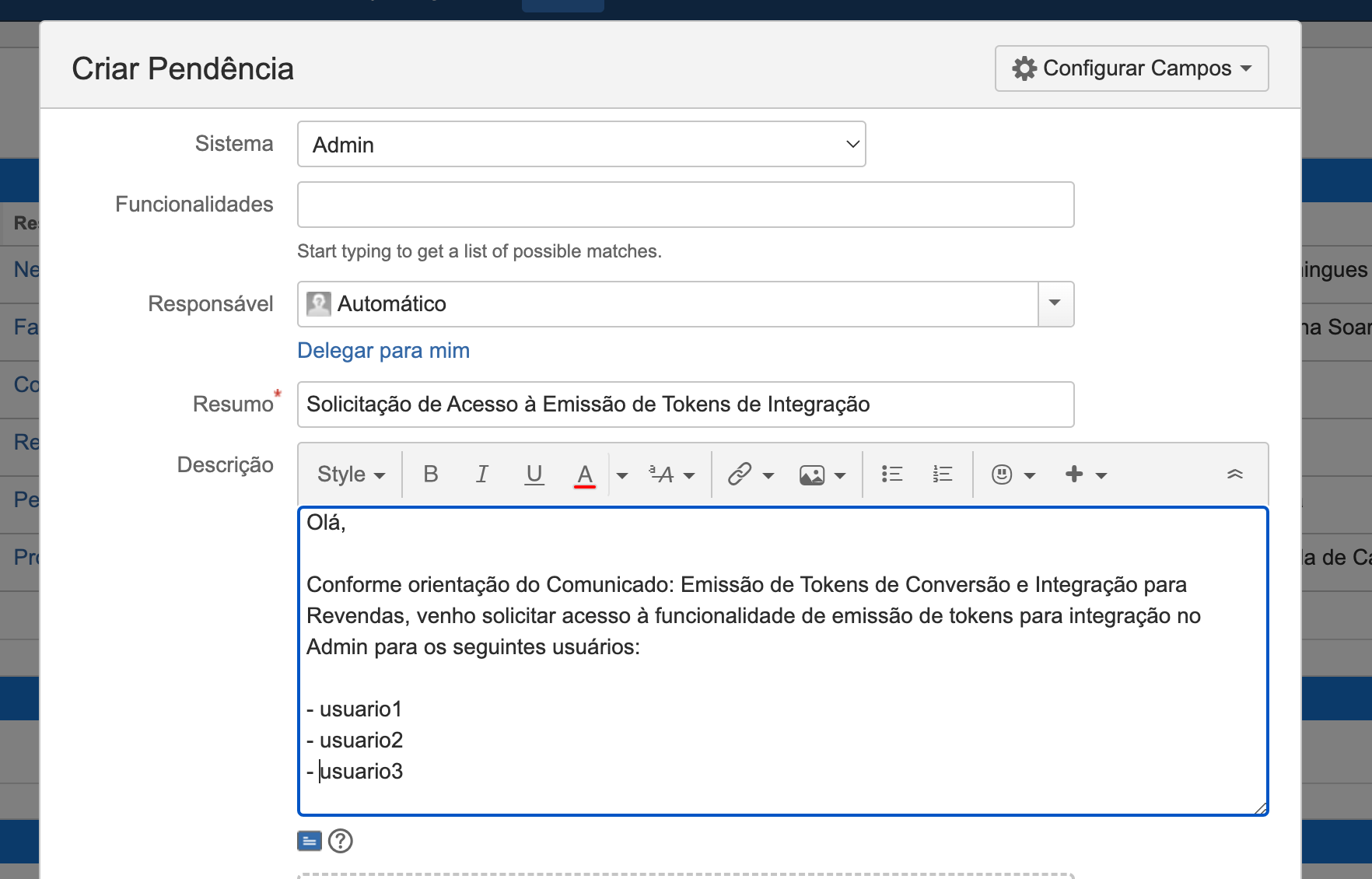Switch editor mode with blue text icon
The image size is (1372, 879).
pyautogui.click(x=310, y=841)
